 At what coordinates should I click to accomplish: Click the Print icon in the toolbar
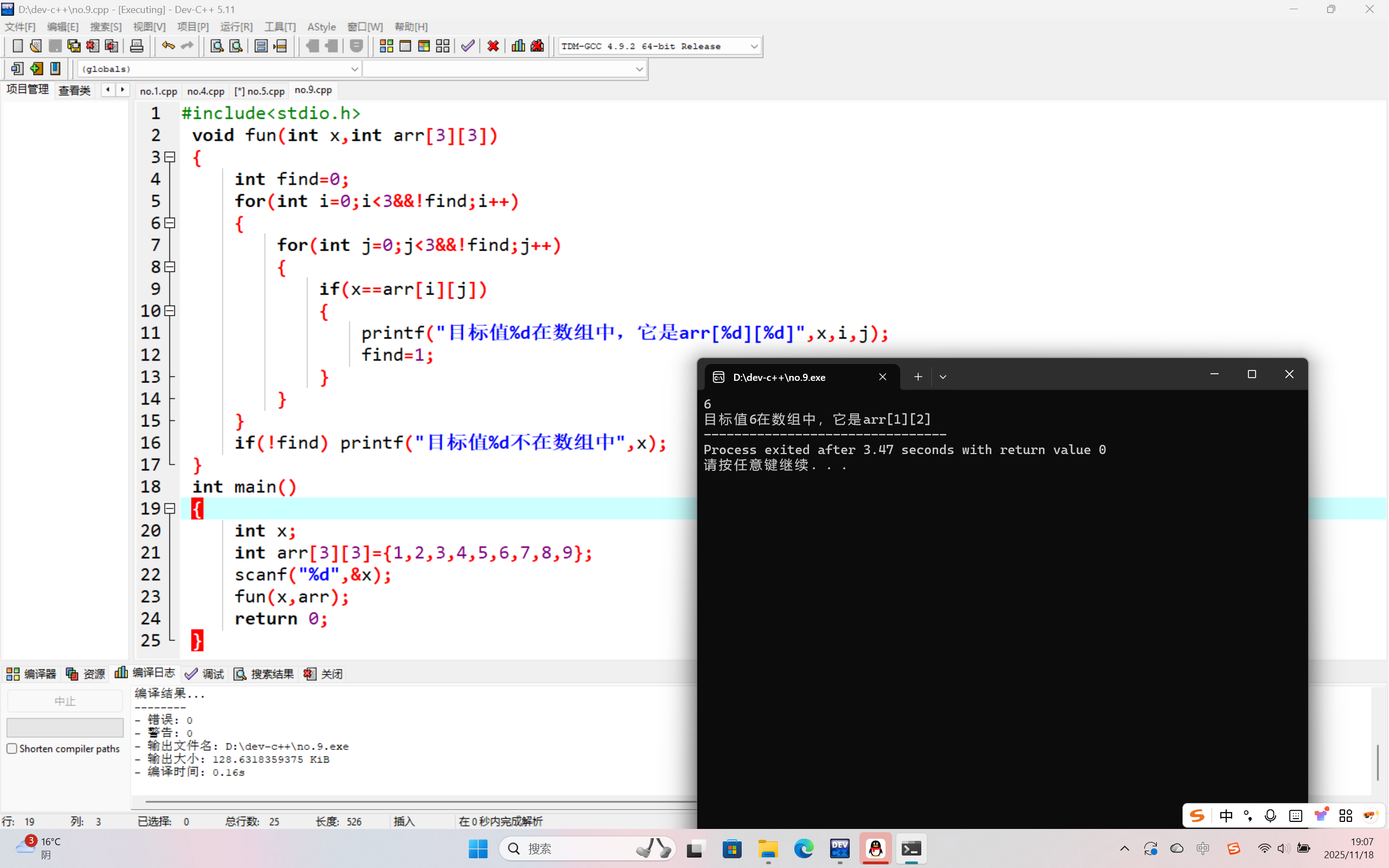pos(137,46)
